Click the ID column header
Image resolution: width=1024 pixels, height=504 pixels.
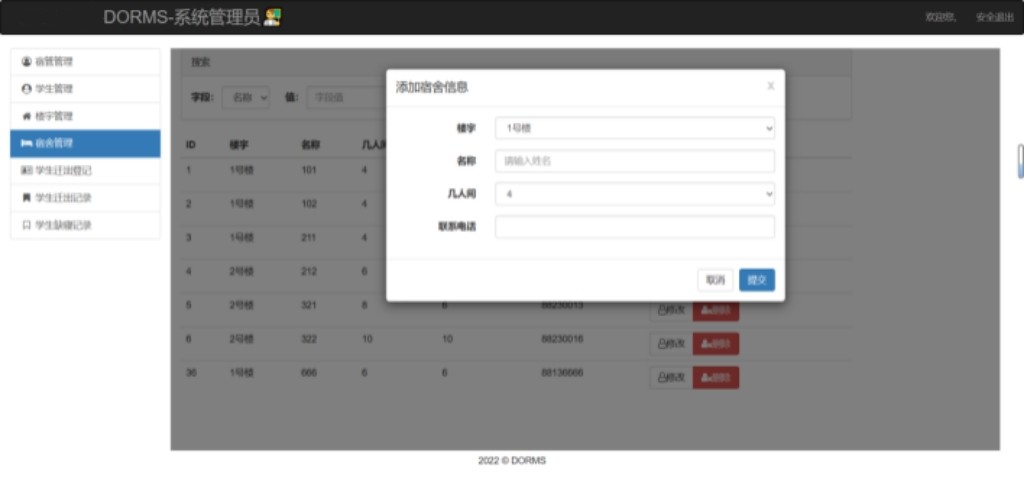point(191,145)
